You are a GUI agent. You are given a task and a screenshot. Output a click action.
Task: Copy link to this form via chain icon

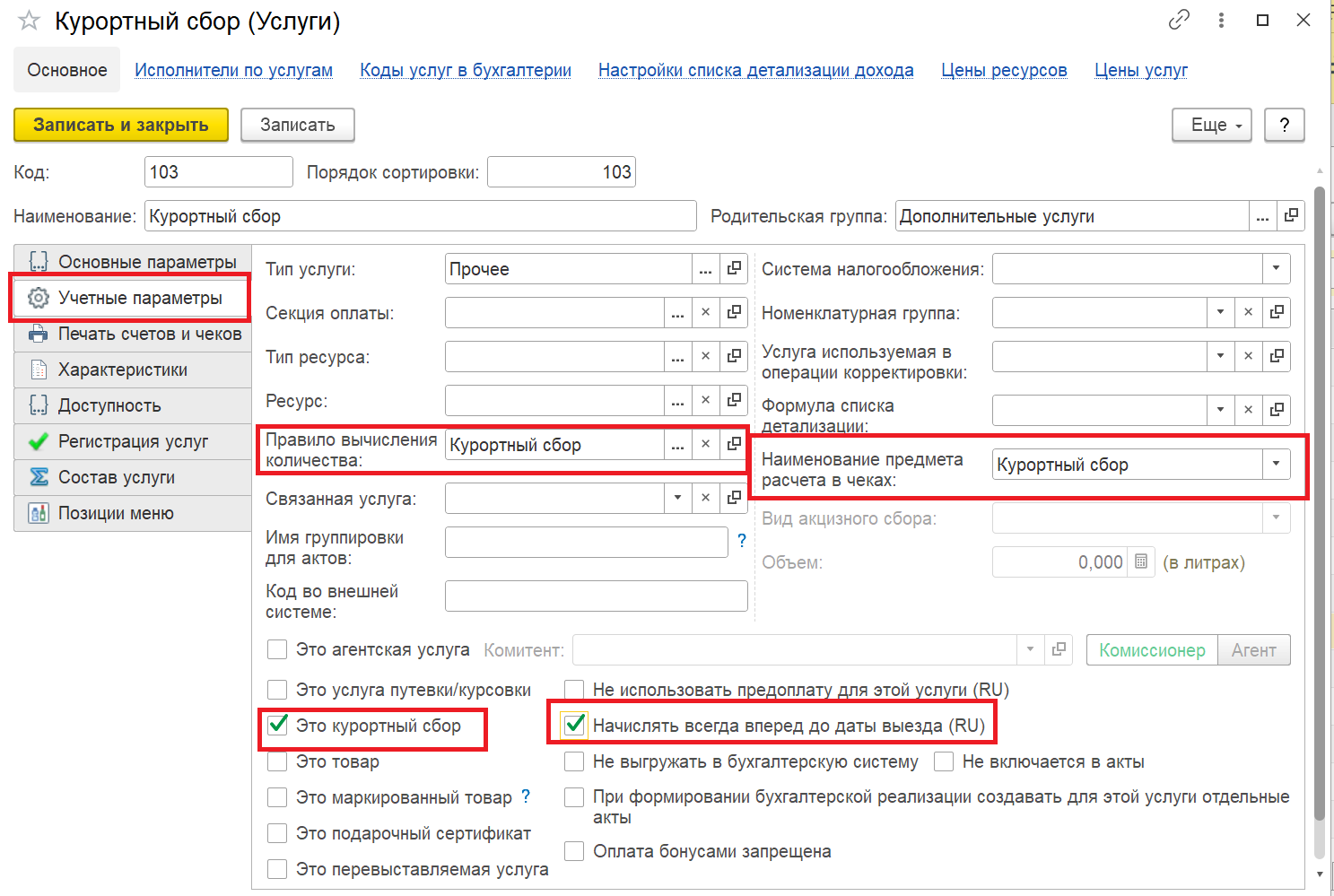click(1179, 20)
